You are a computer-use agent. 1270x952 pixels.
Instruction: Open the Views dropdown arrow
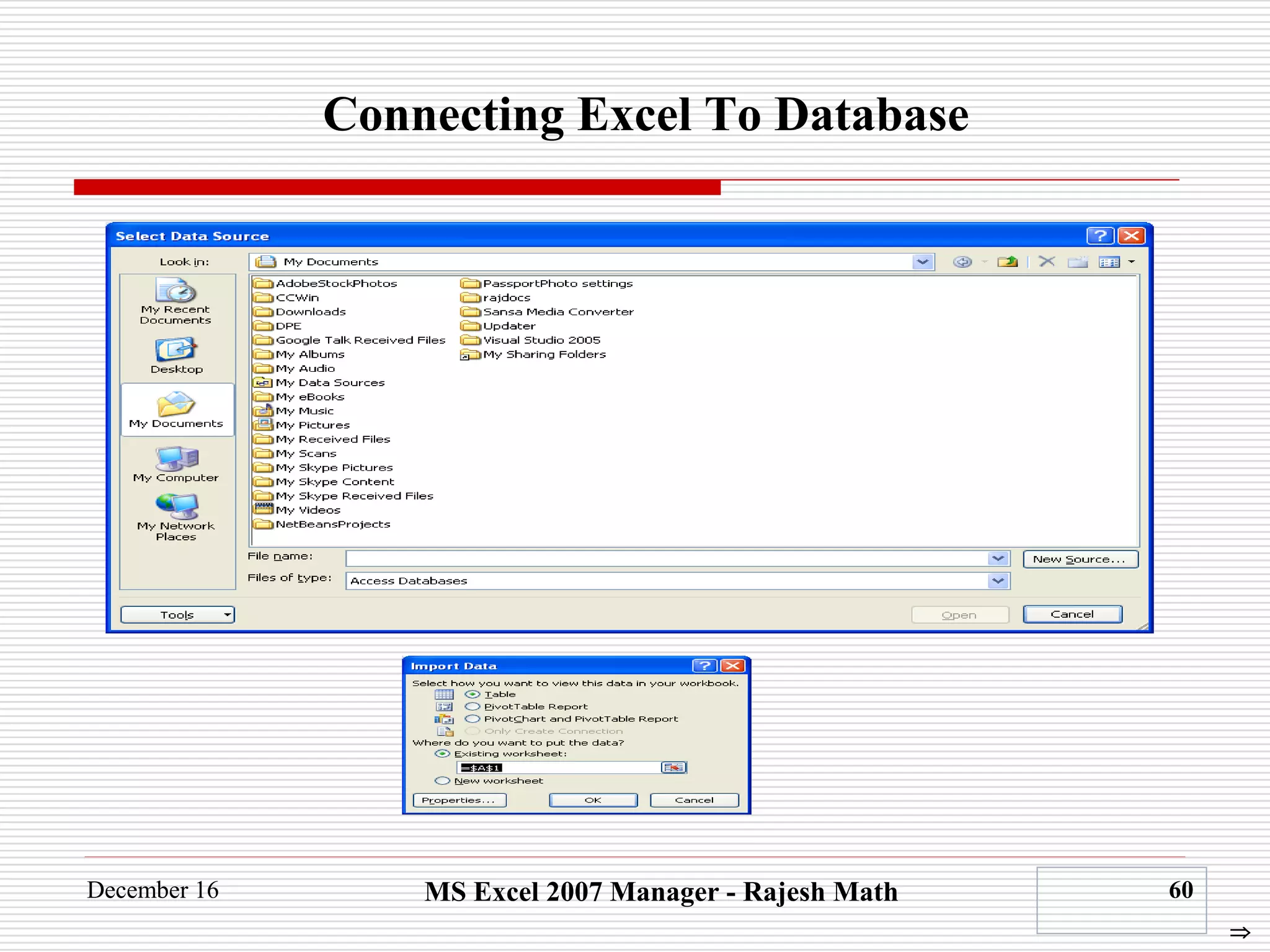point(1132,262)
